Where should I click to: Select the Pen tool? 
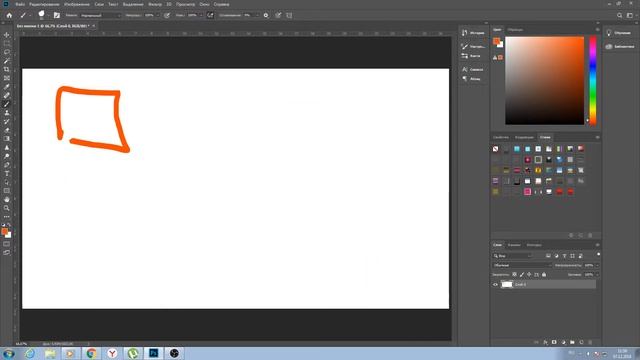pos(7,165)
